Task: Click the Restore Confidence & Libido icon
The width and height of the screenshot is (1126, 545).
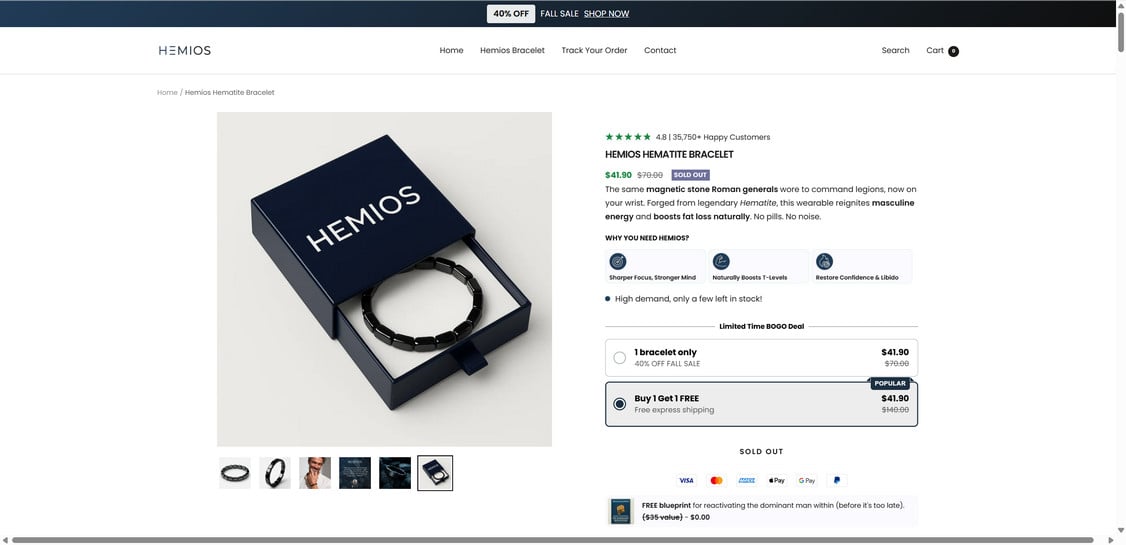Action: click(824, 261)
